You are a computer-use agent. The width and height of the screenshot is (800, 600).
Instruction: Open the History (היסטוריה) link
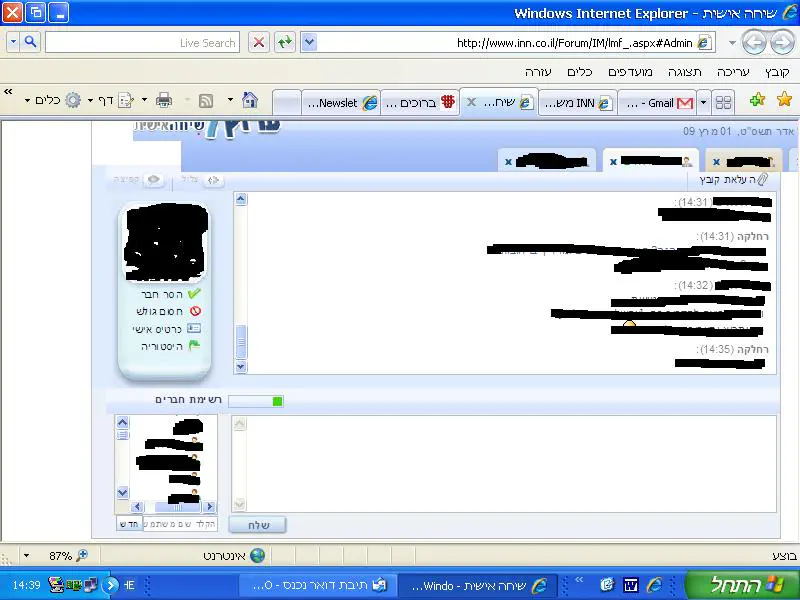(x=194, y=346)
